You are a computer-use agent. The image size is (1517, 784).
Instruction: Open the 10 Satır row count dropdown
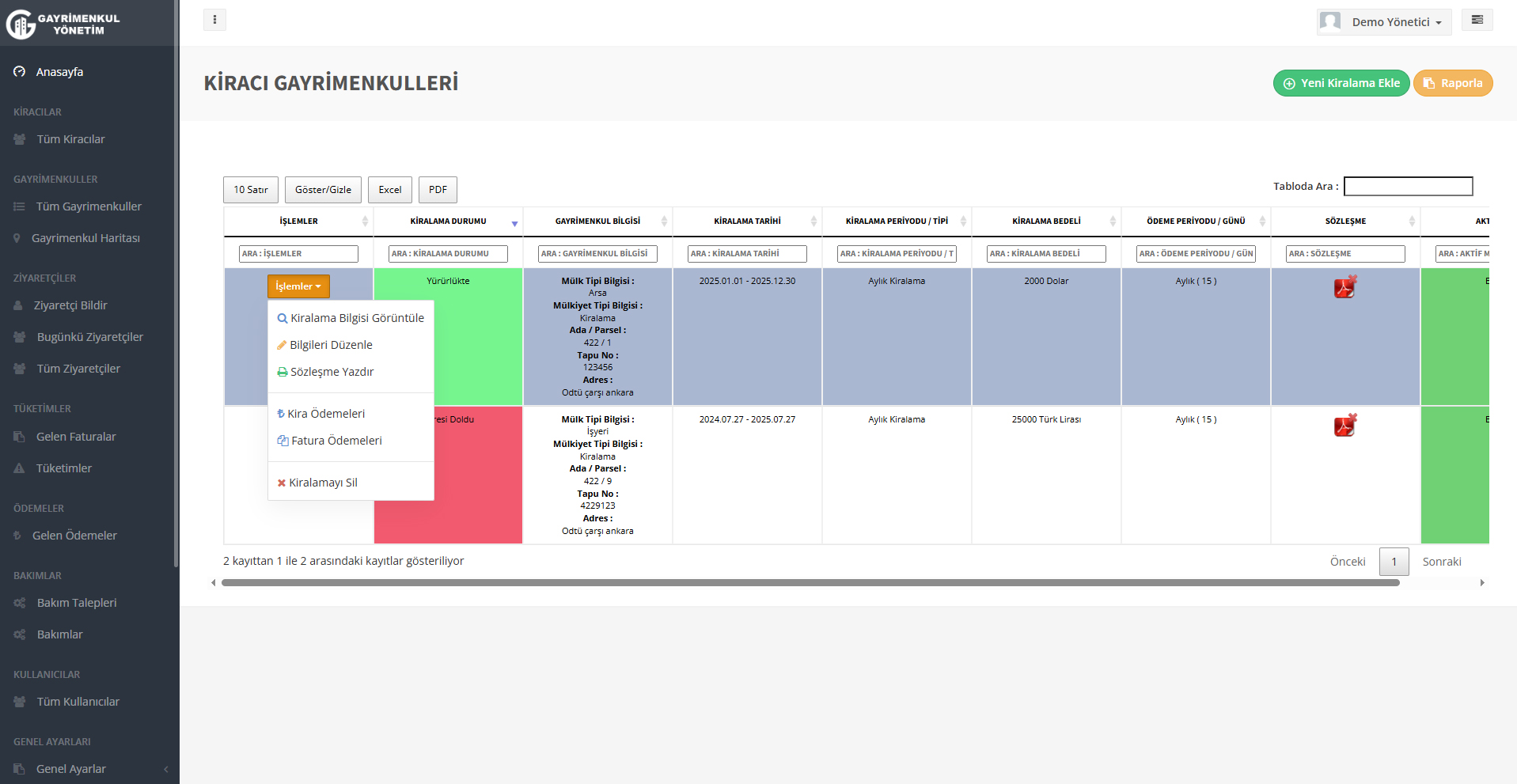[x=251, y=190]
